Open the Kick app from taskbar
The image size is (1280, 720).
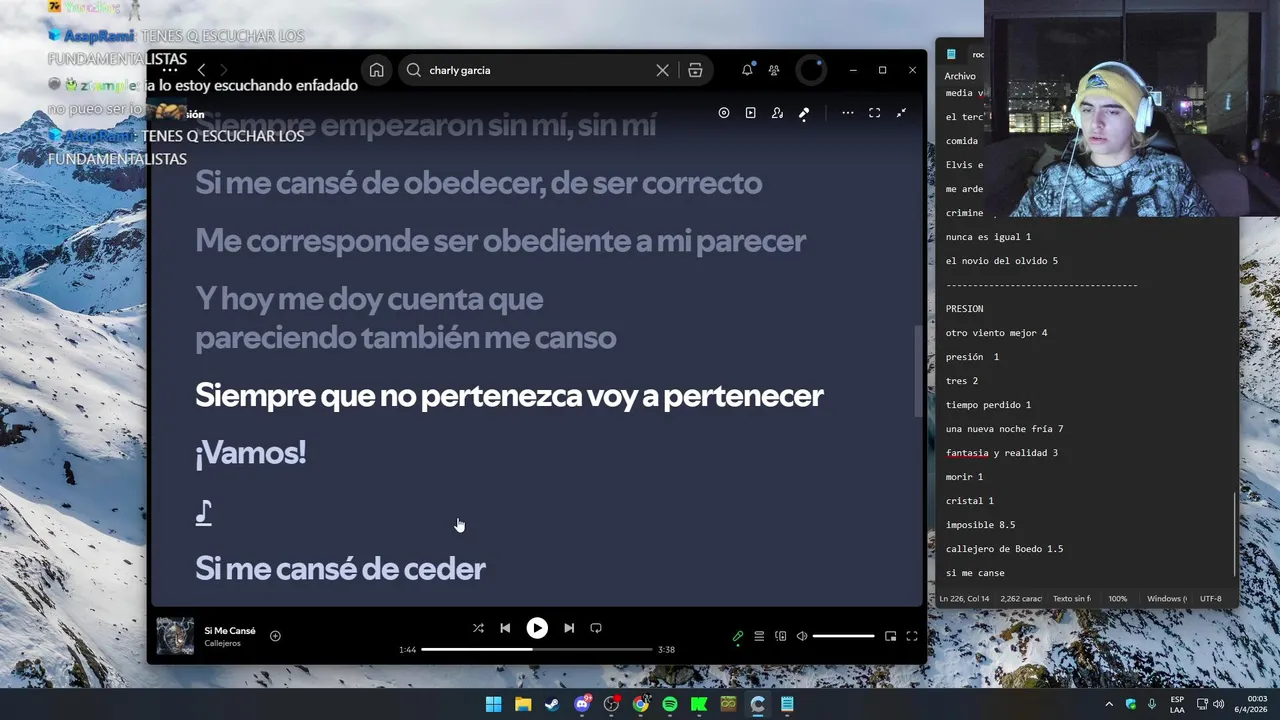click(x=699, y=704)
